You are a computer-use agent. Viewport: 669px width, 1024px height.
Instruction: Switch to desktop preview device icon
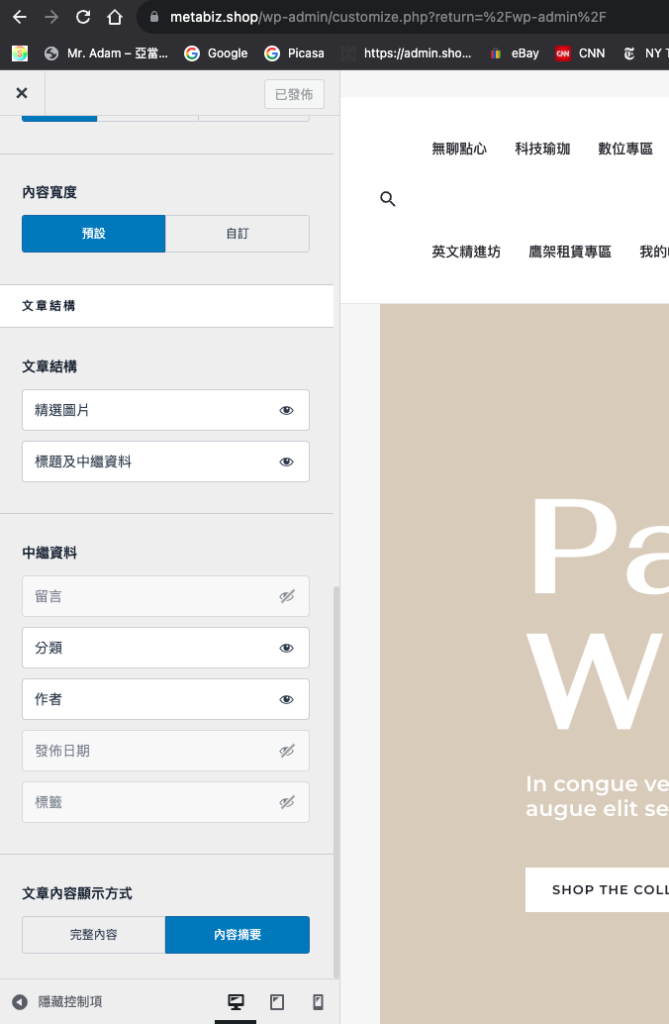pyautogui.click(x=236, y=1001)
